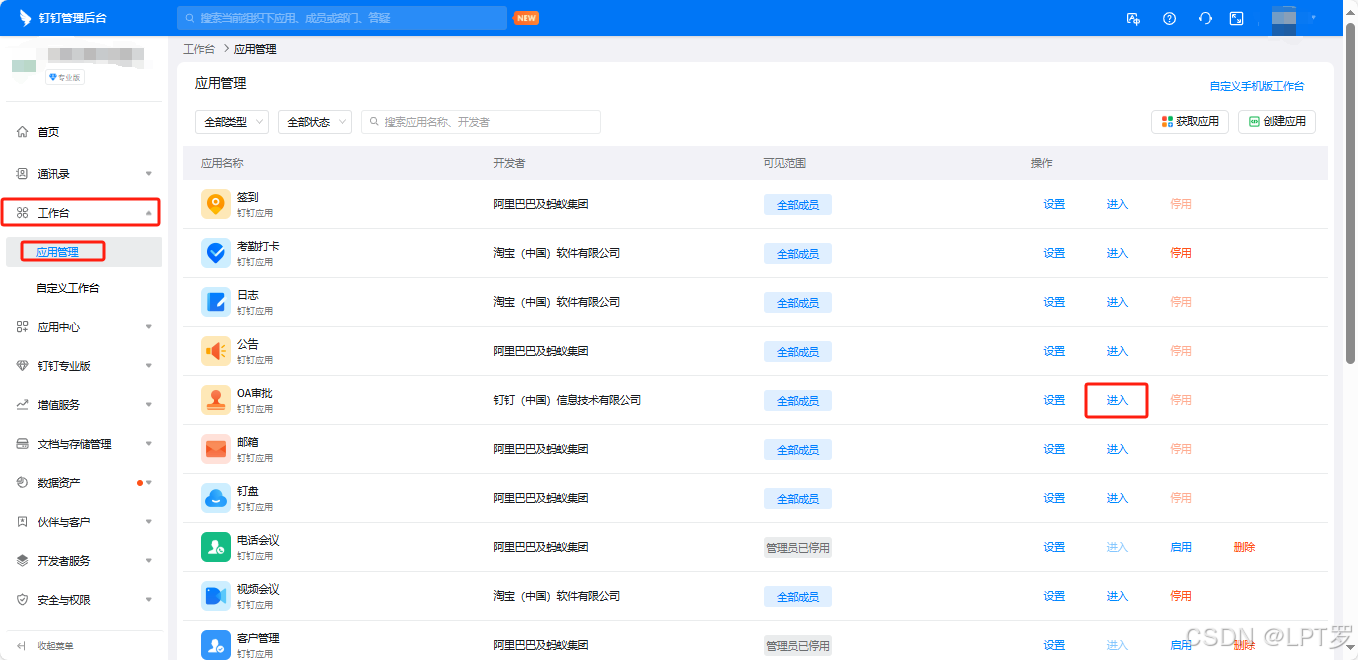The image size is (1358, 660).
Task: Expand the 增值服务 chevron
Action: (149, 405)
